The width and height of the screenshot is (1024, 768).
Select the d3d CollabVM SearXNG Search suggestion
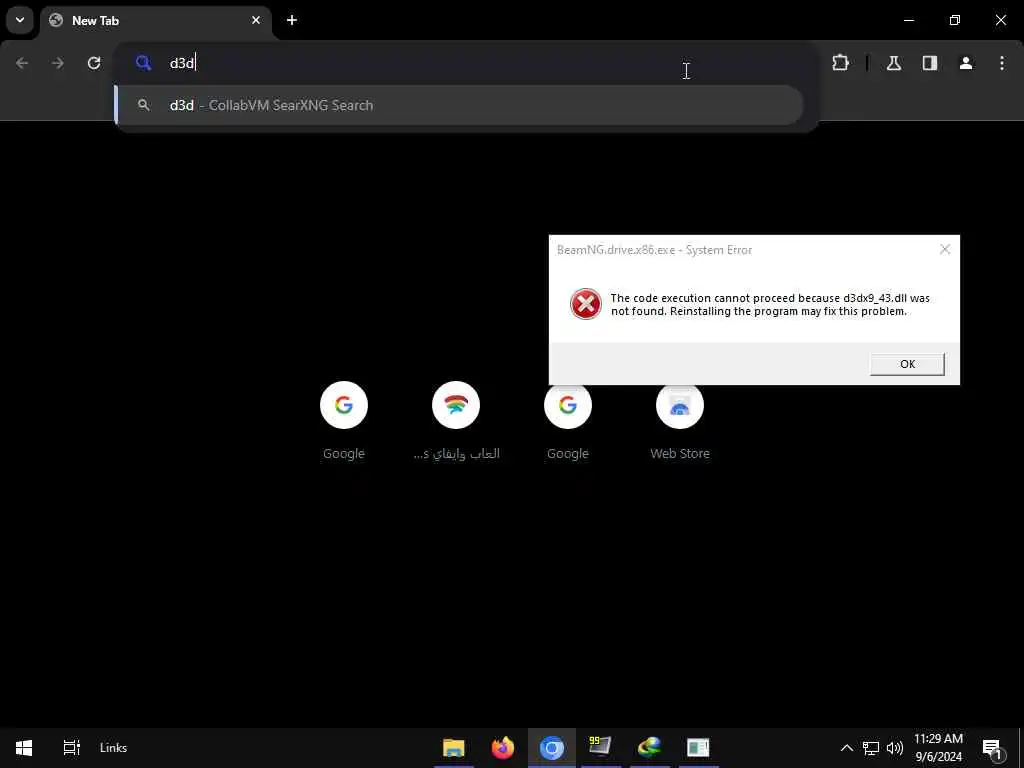pyautogui.click(x=459, y=105)
